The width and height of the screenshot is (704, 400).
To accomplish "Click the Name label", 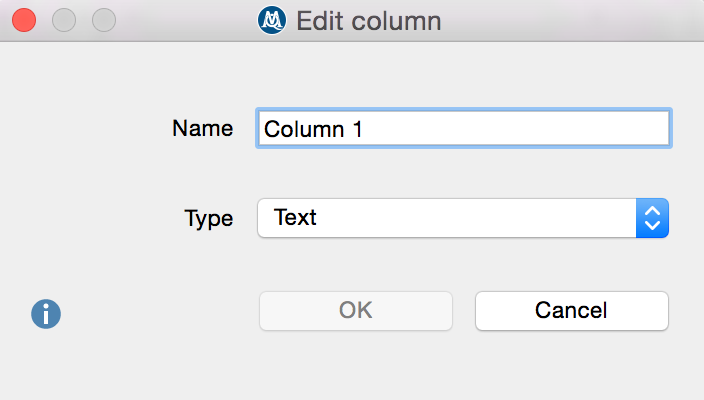I will pos(202,128).
